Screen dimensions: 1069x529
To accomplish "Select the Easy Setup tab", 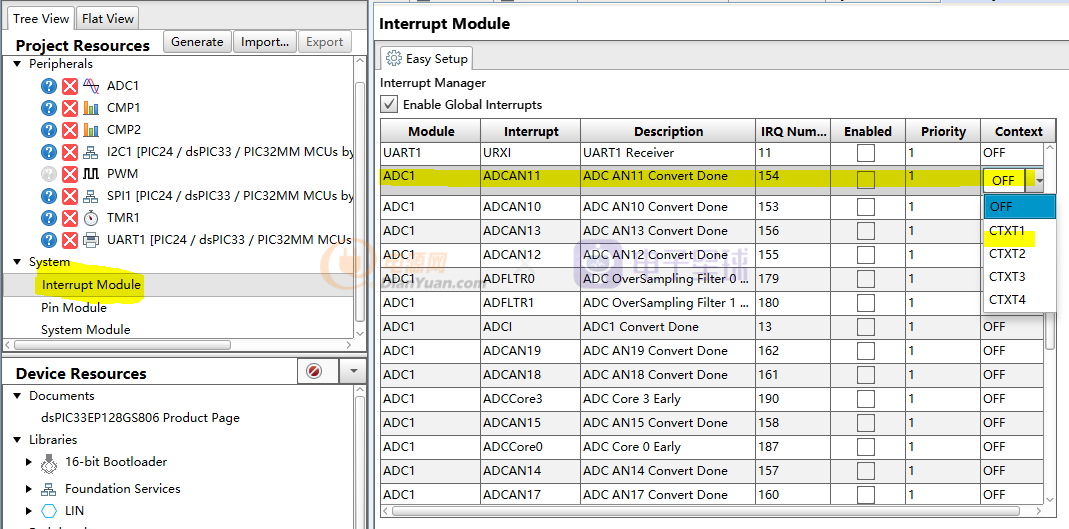I will [427, 59].
